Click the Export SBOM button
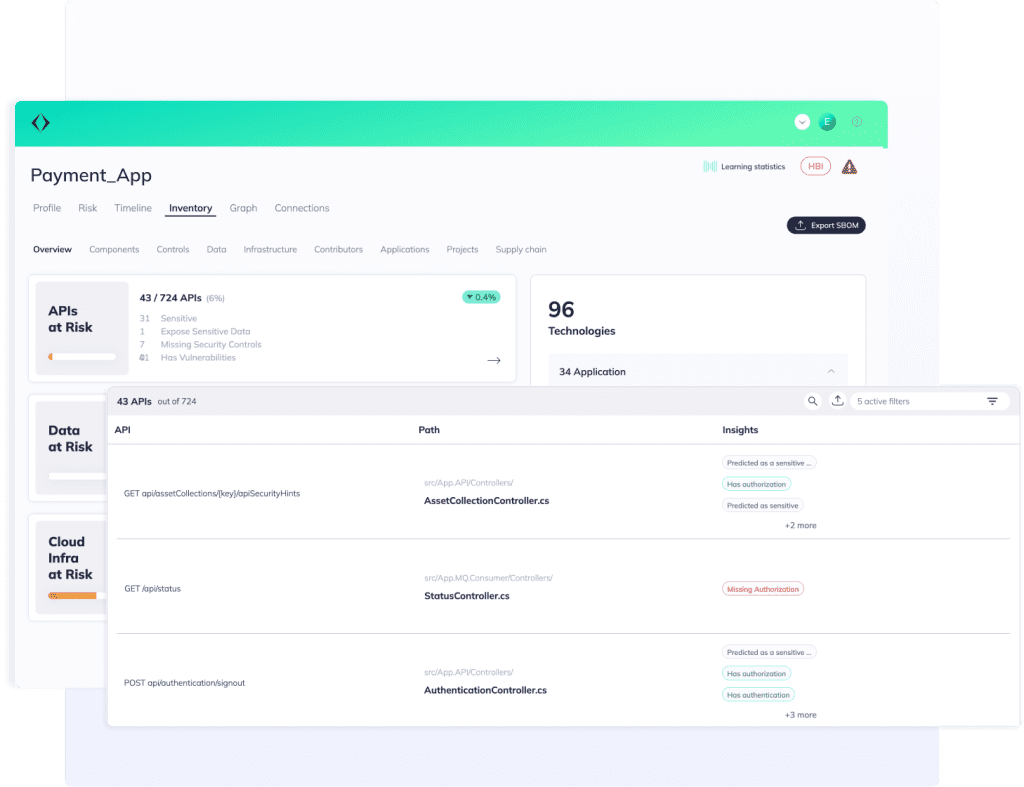The height and width of the screenshot is (787, 1024). (826, 225)
